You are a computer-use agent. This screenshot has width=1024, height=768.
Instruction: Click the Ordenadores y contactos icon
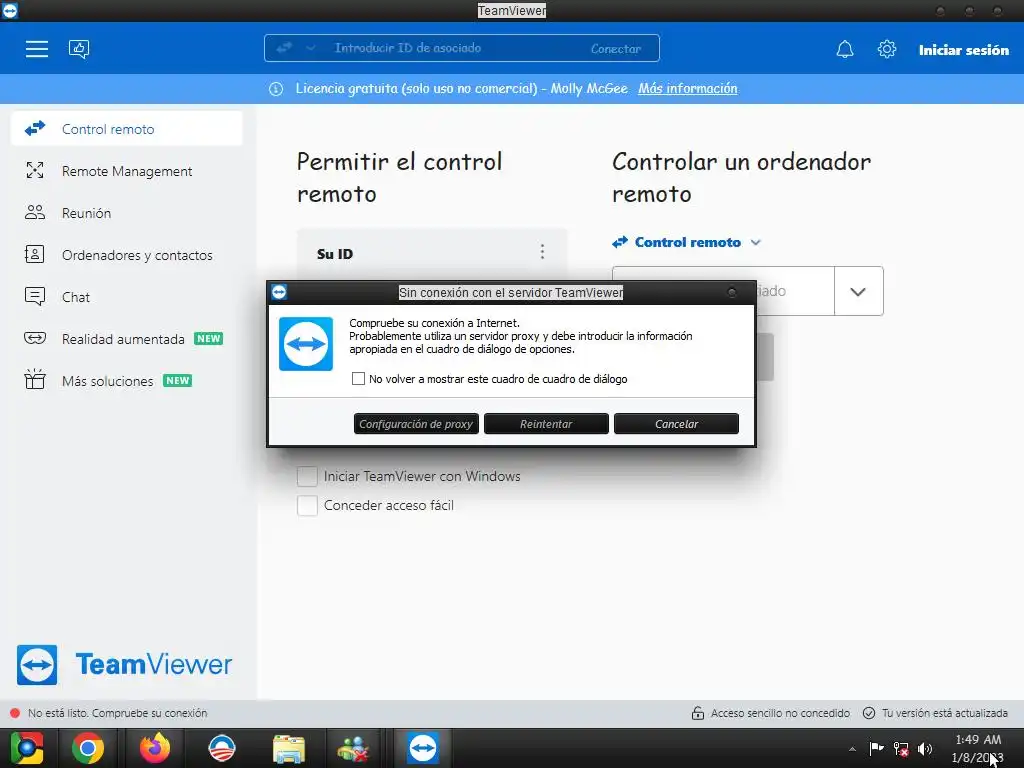pyautogui.click(x=35, y=254)
